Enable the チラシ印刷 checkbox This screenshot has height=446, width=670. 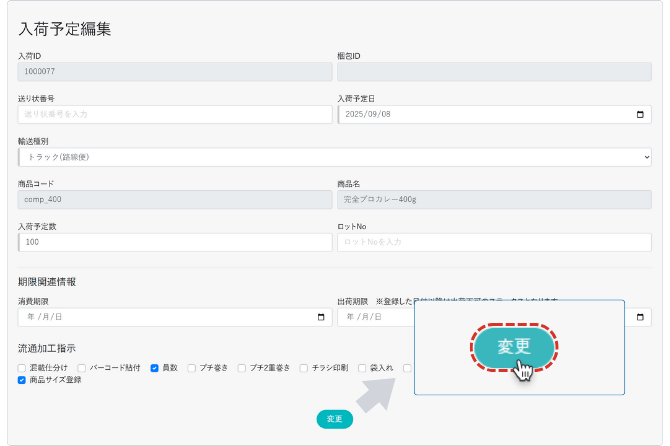(x=305, y=368)
